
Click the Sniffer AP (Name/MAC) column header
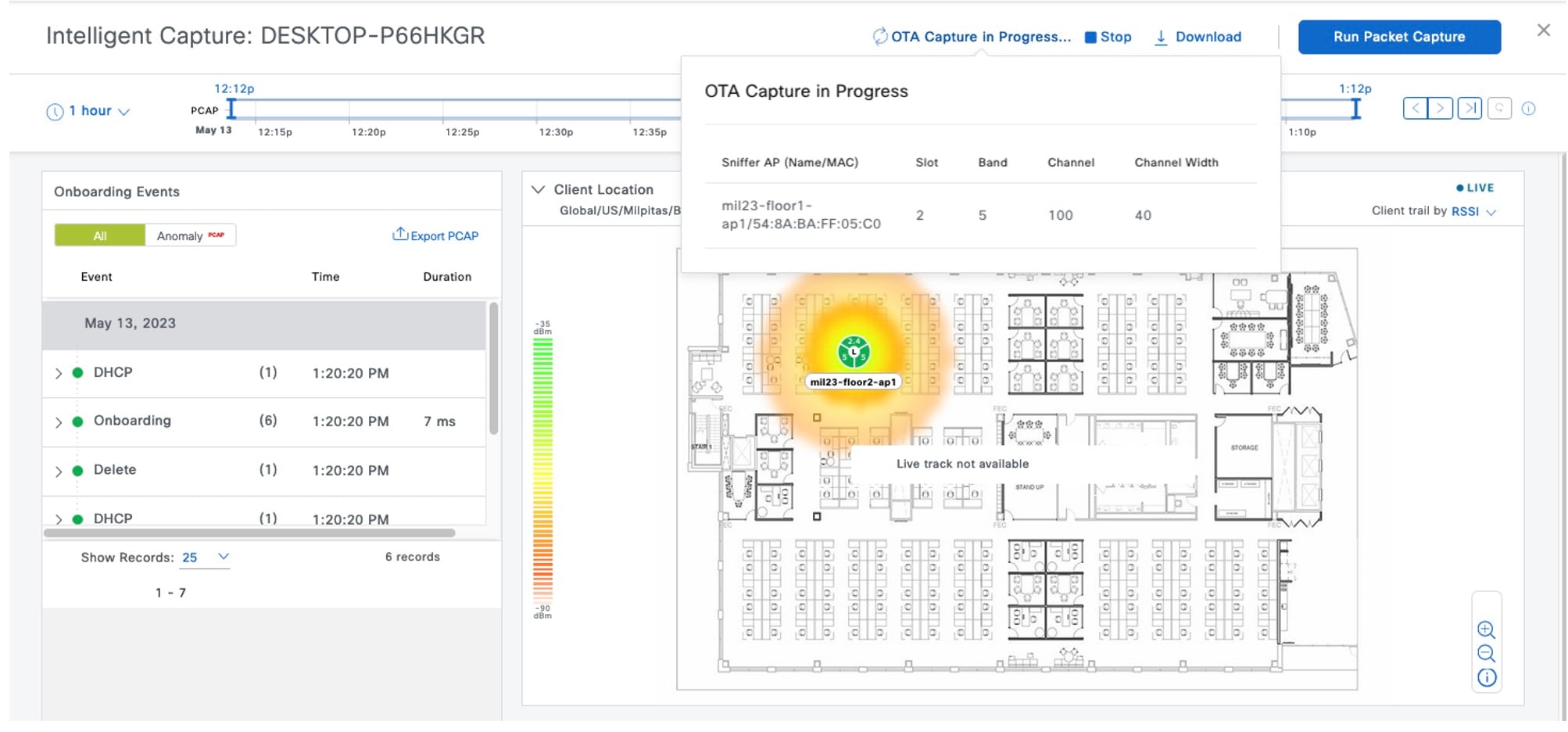coord(789,163)
